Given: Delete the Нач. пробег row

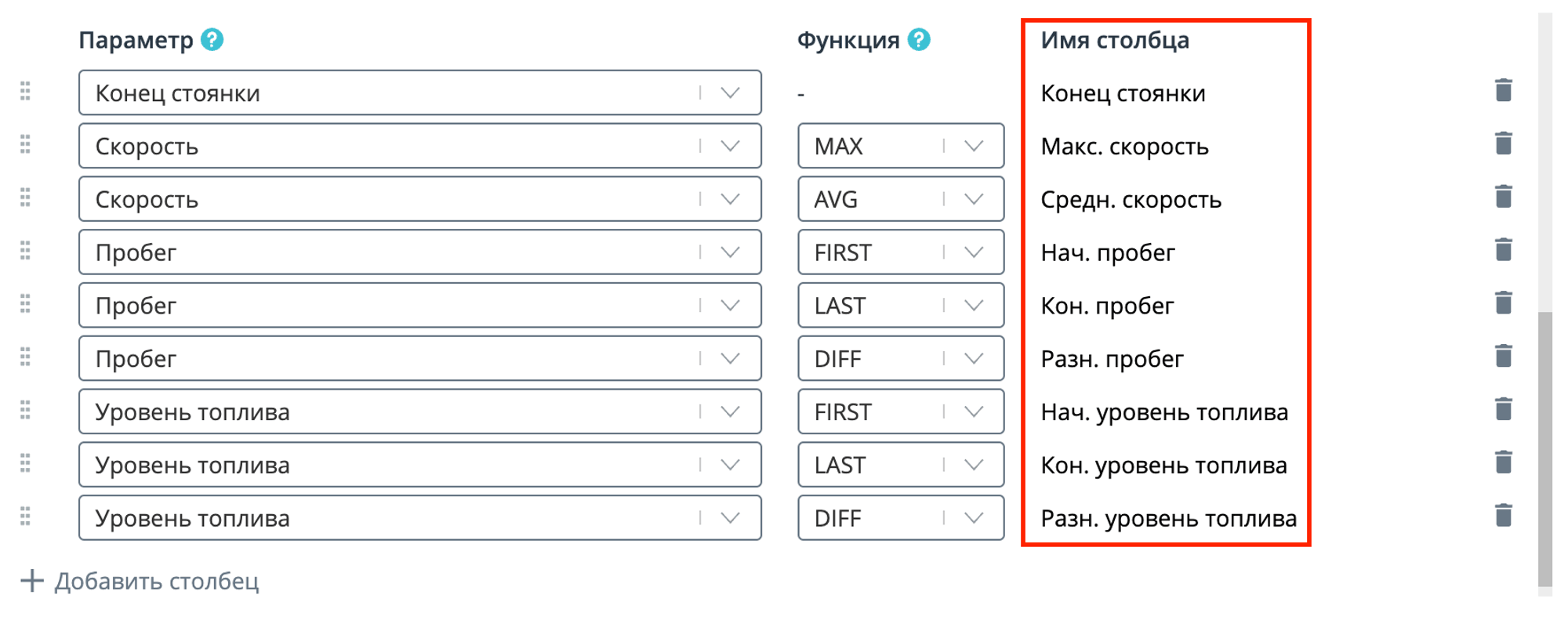Looking at the screenshot, I should click(x=1503, y=251).
